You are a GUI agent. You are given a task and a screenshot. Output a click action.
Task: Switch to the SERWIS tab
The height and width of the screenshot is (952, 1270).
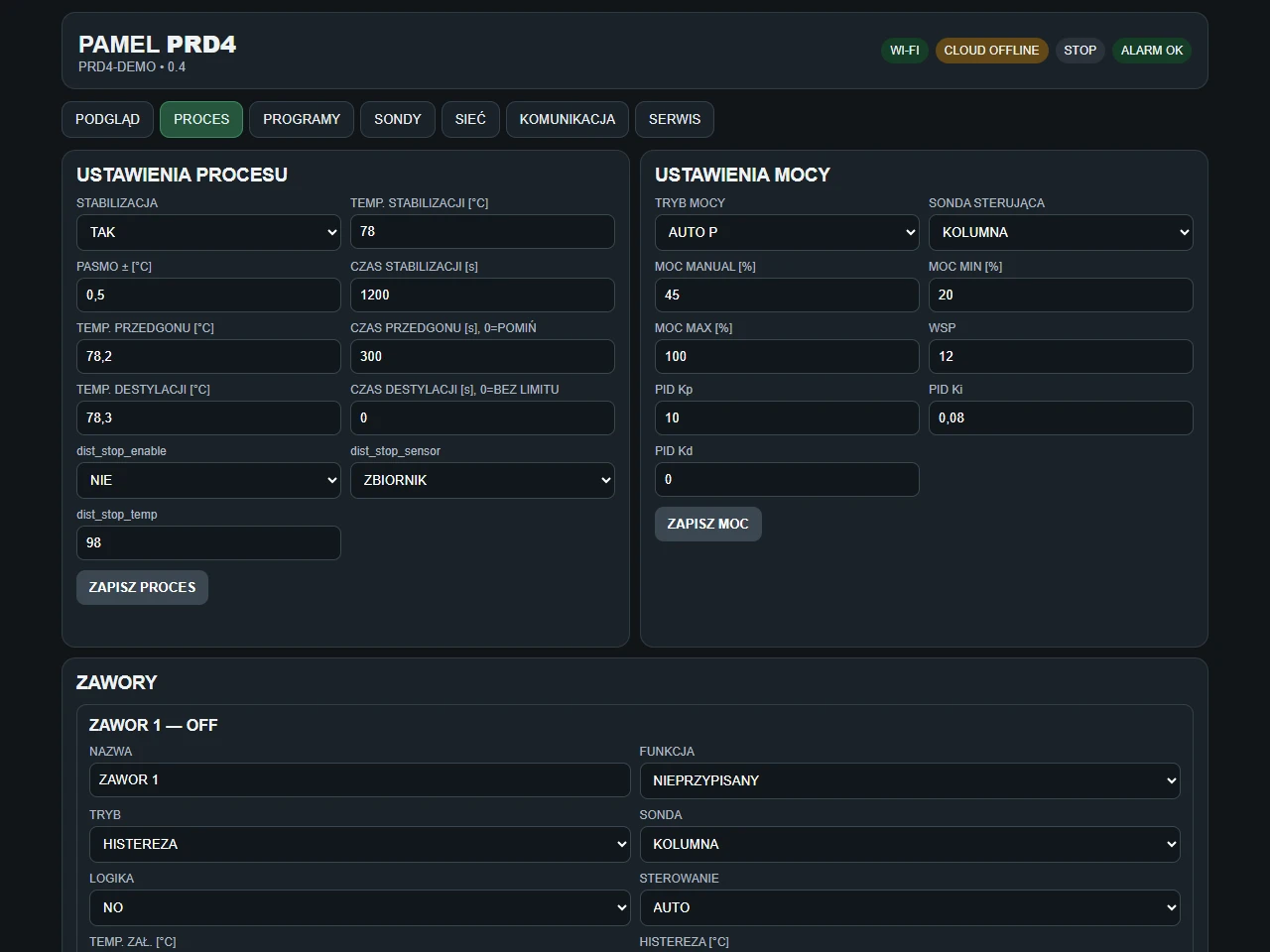point(675,119)
